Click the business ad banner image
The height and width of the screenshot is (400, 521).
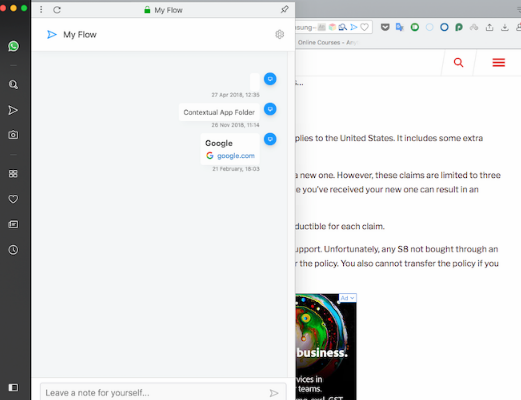[326, 347]
